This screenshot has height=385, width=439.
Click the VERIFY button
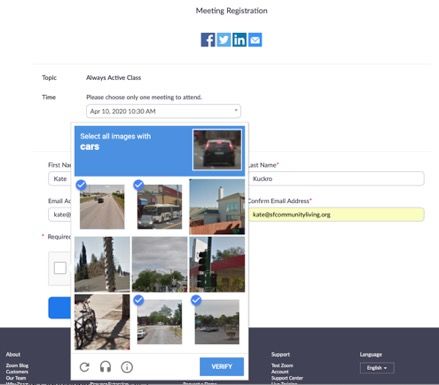coord(222,366)
